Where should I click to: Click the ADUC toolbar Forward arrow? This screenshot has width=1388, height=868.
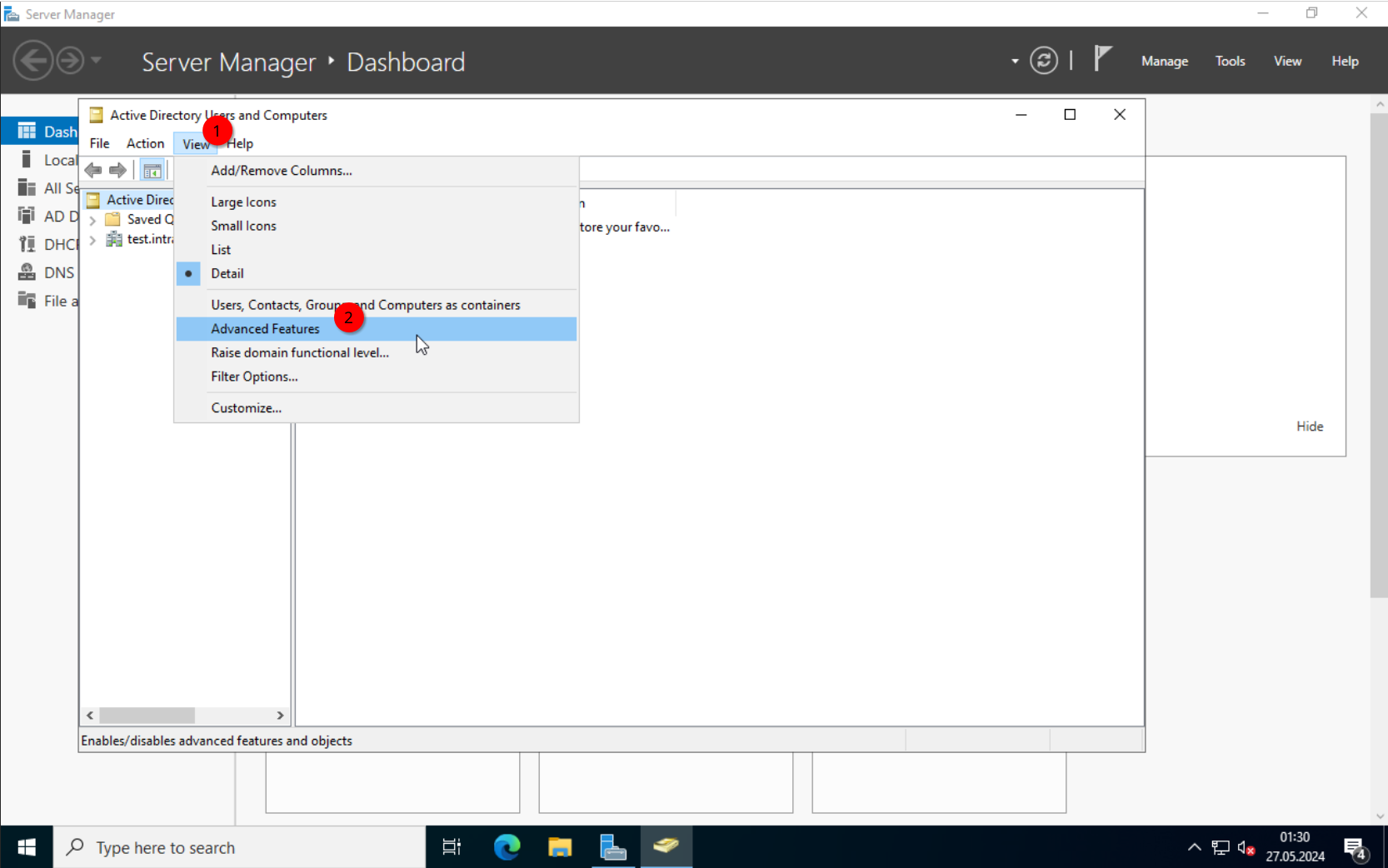click(117, 170)
